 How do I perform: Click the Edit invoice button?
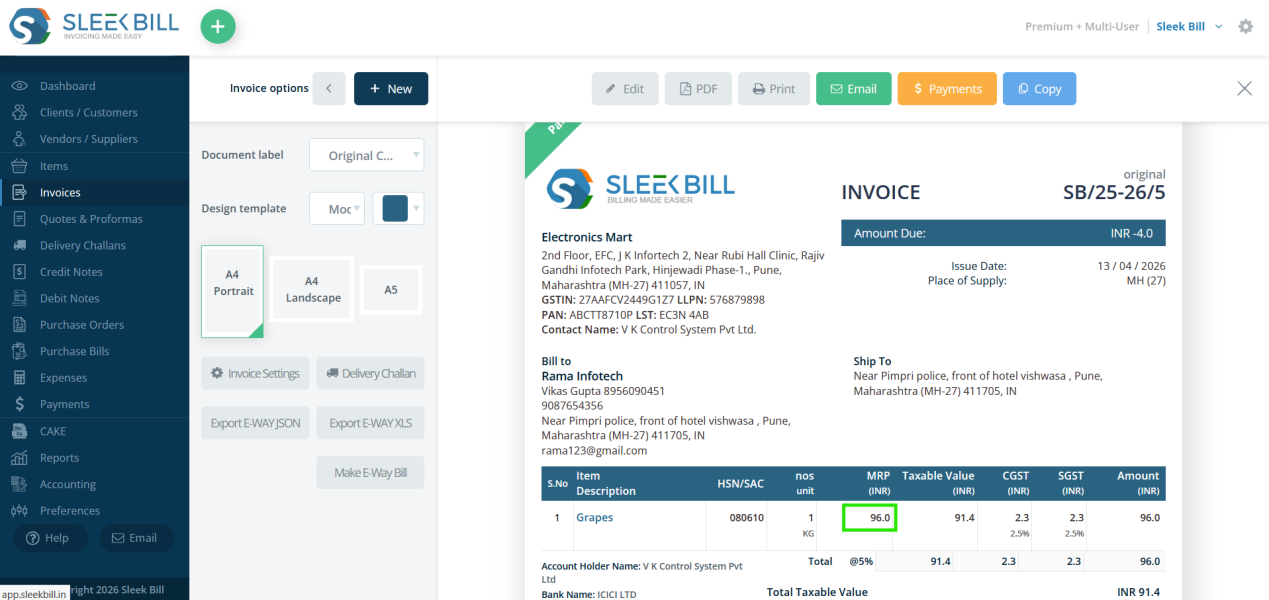(x=625, y=89)
